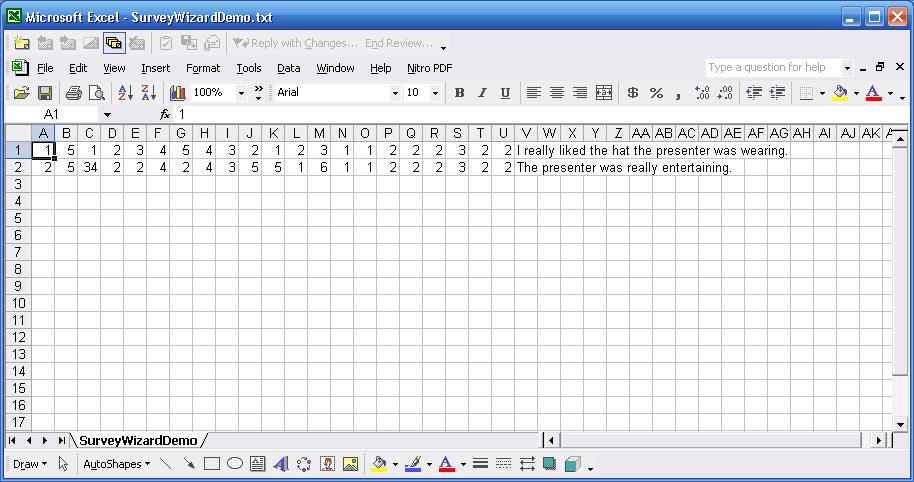This screenshot has height=482, width=914.
Task: Insert Picture from File icon
Action: coord(350,464)
